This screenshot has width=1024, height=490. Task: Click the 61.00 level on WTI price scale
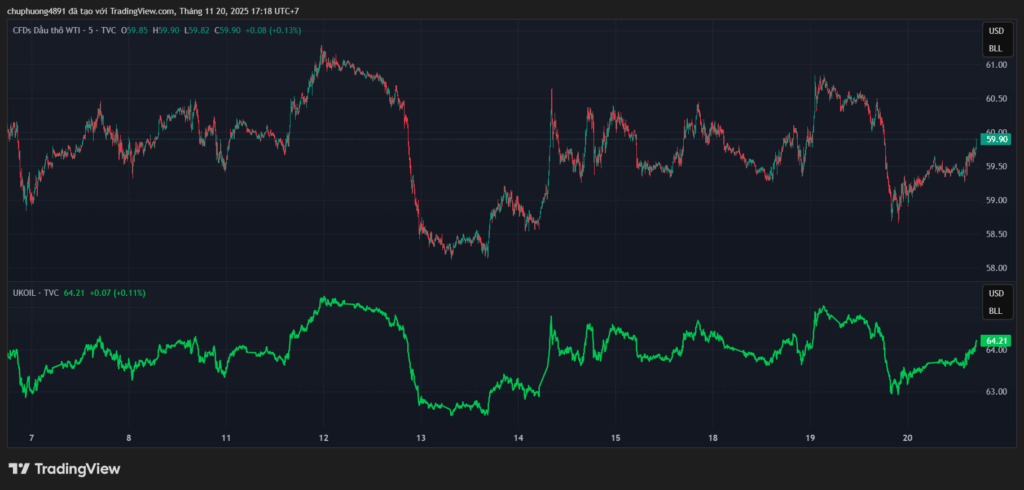995,65
